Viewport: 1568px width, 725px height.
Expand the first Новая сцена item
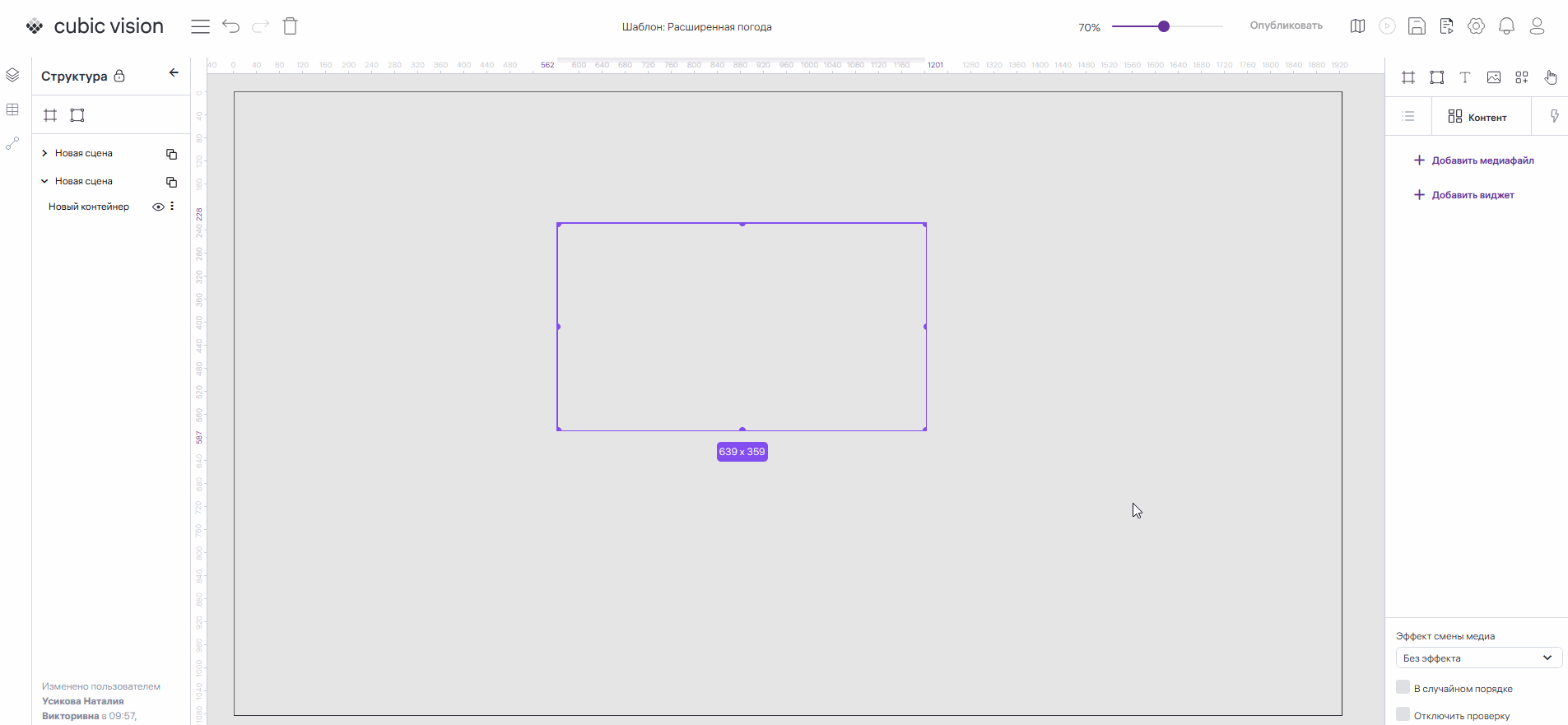(x=44, y=153)
